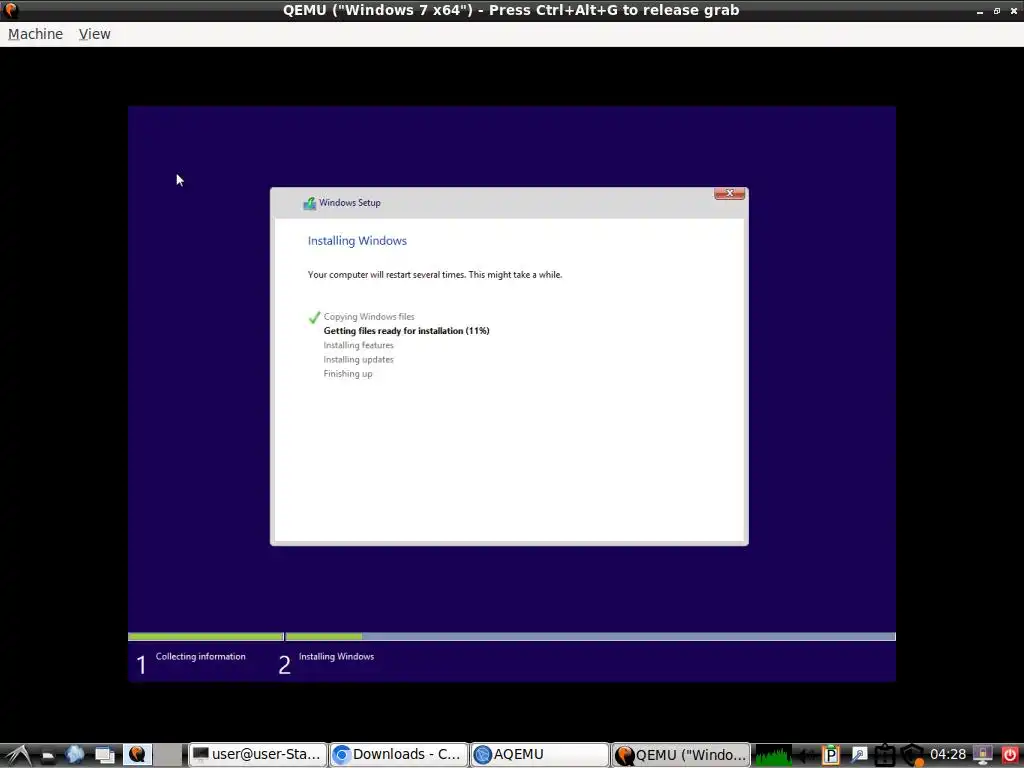Click the screen lock monitor icon
Viewport: 1024px width, 768px height.
click(983, 756)
